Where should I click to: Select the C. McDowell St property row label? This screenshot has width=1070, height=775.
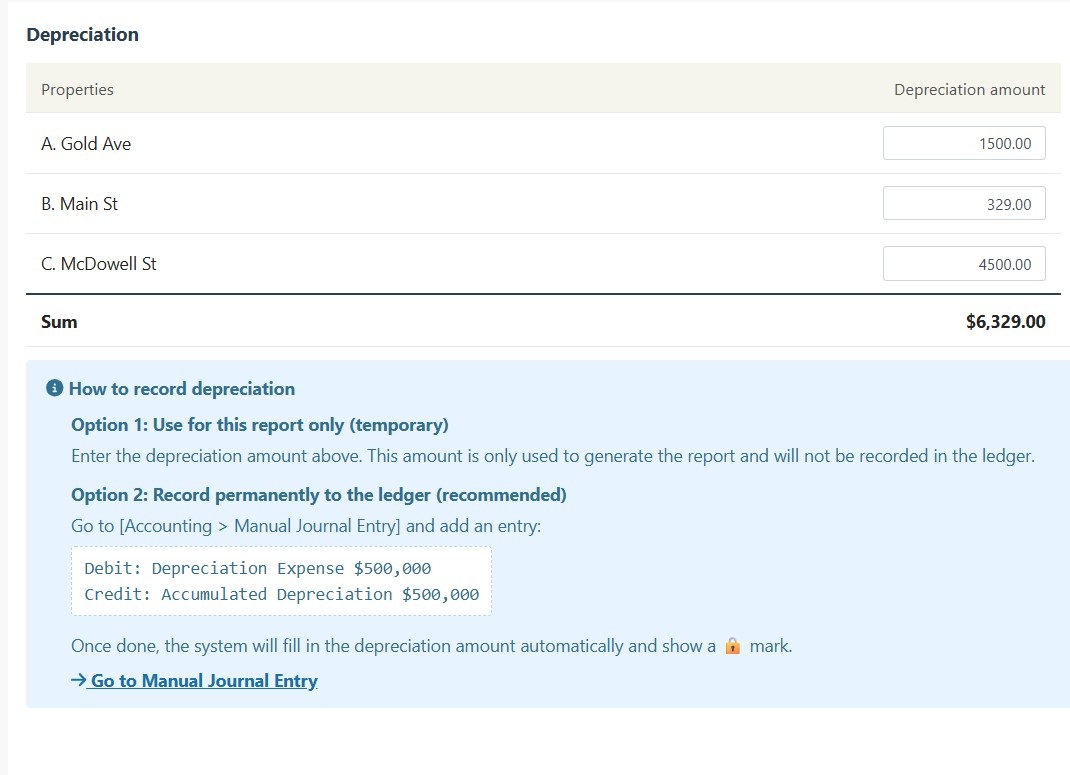point(99,264)
